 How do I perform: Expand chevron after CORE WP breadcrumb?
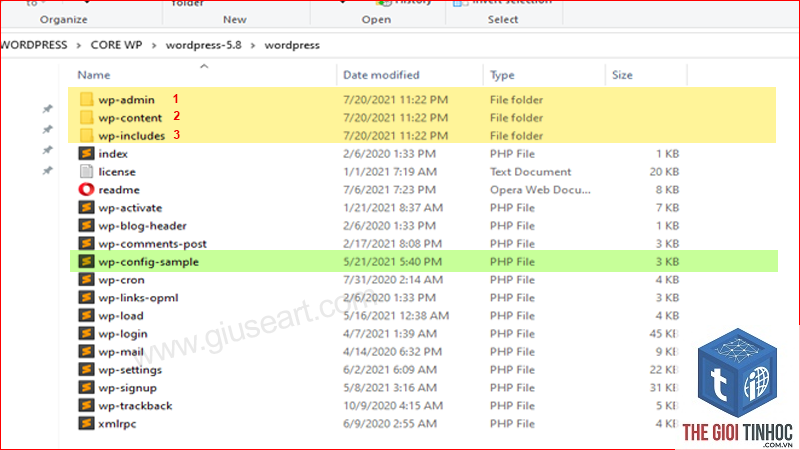point(154,45)
